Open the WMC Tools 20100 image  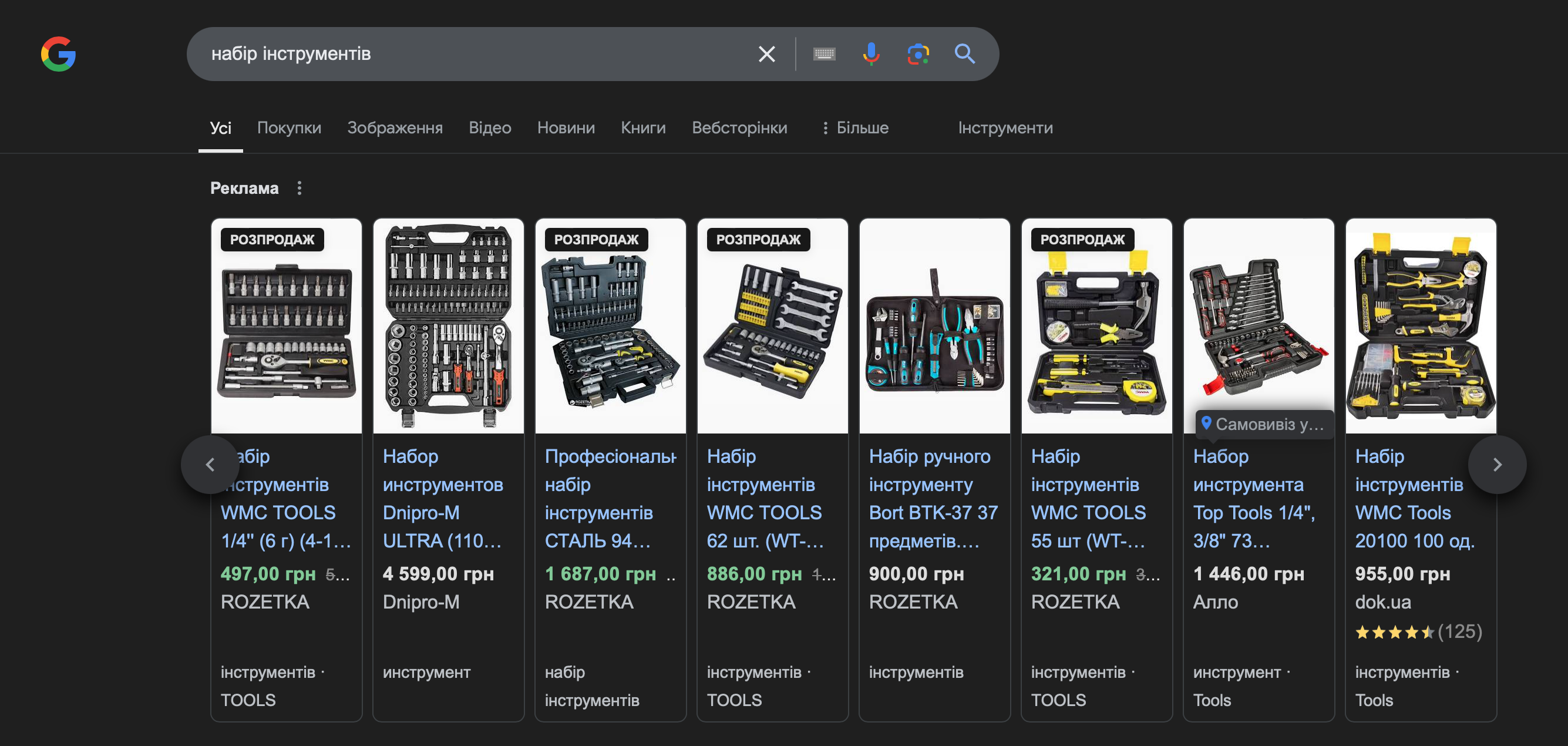1421,327
